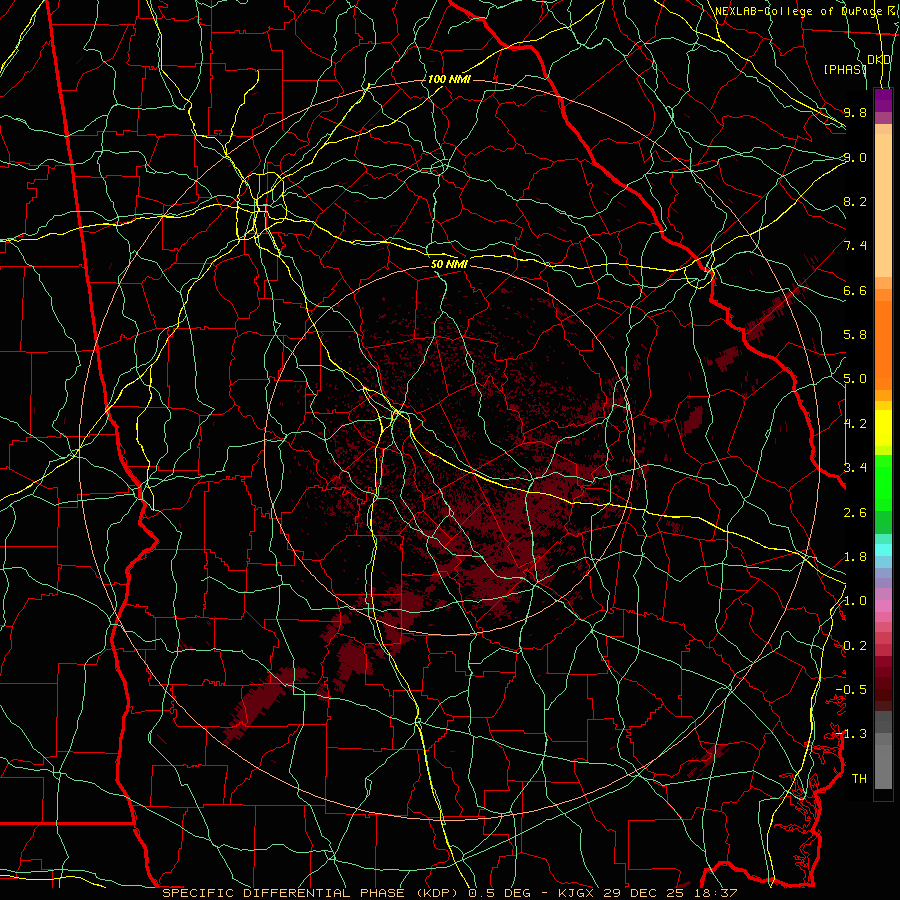Click the "KJGX" radar station identifier
The height and width of the screenshot is (900, 900).
pos(576,893)
